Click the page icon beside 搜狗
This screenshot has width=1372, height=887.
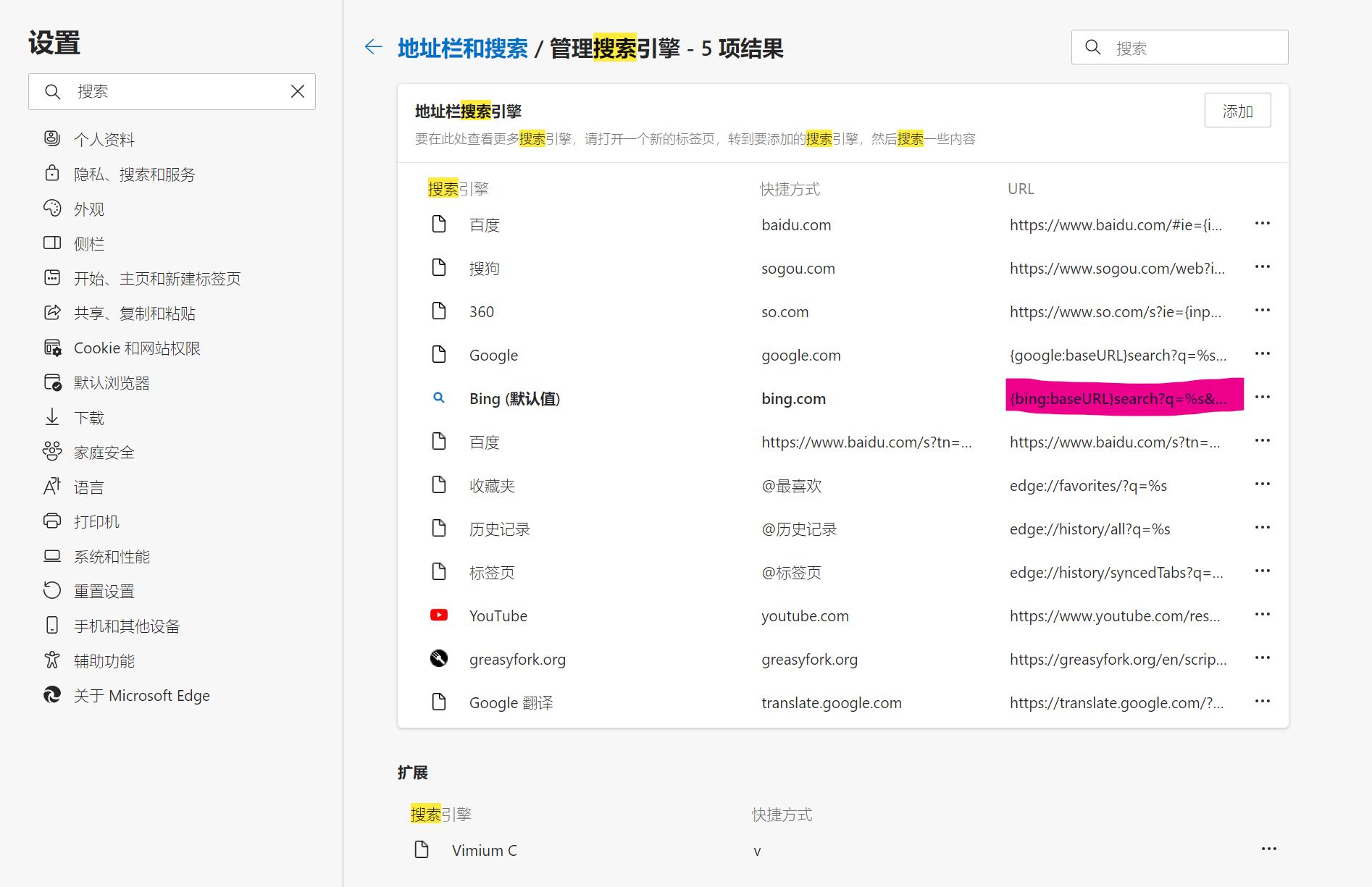[x=439, y=267]
